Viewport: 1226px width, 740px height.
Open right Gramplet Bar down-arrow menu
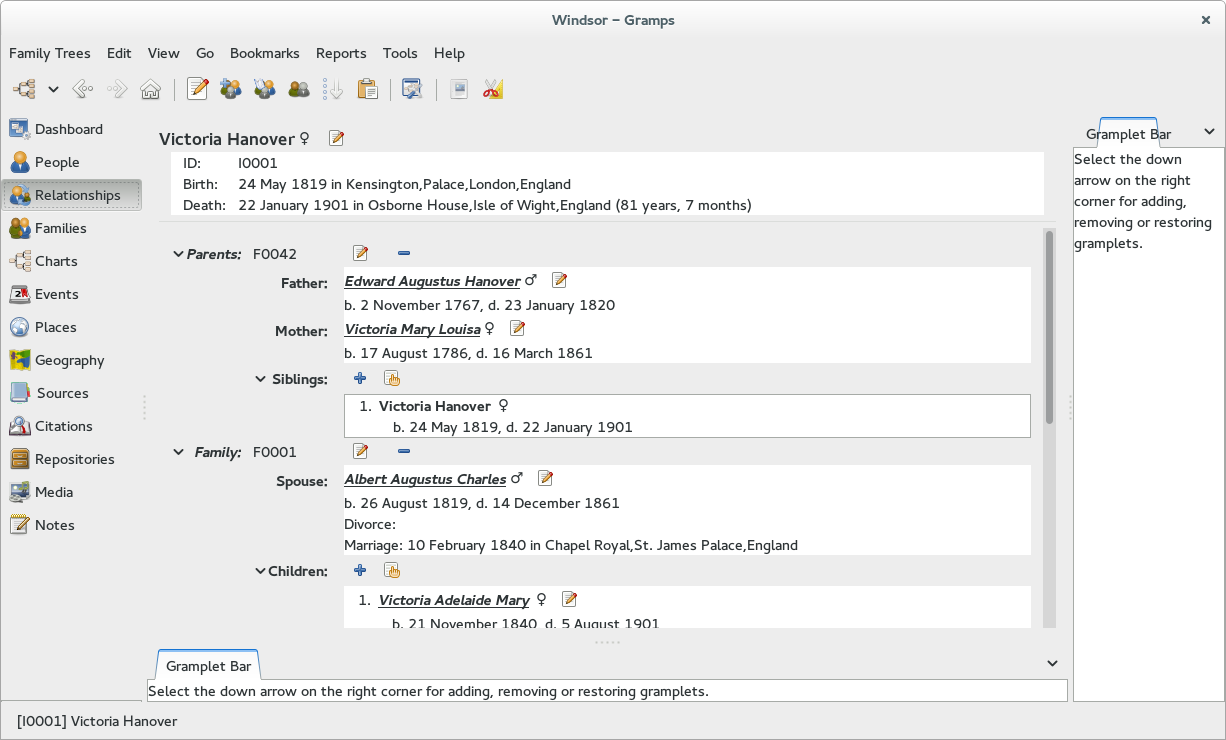pos(1209,132)
